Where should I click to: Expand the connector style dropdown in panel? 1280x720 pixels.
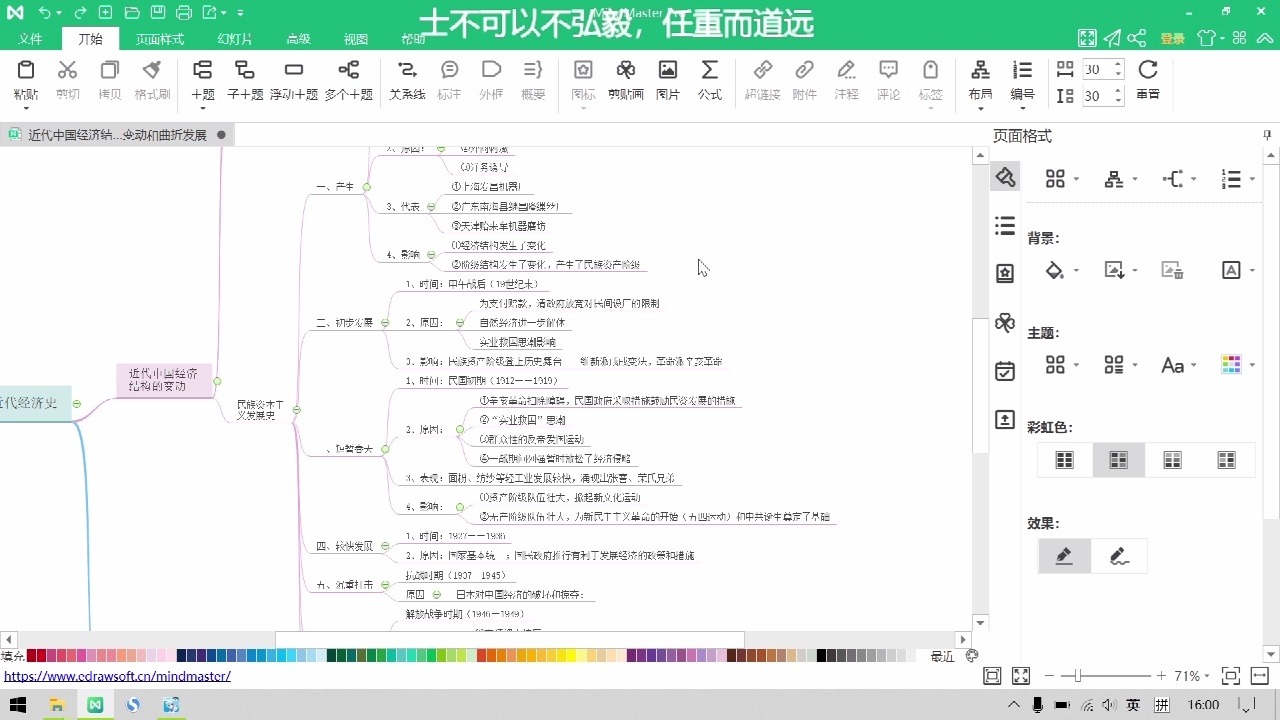[1178, 179]
